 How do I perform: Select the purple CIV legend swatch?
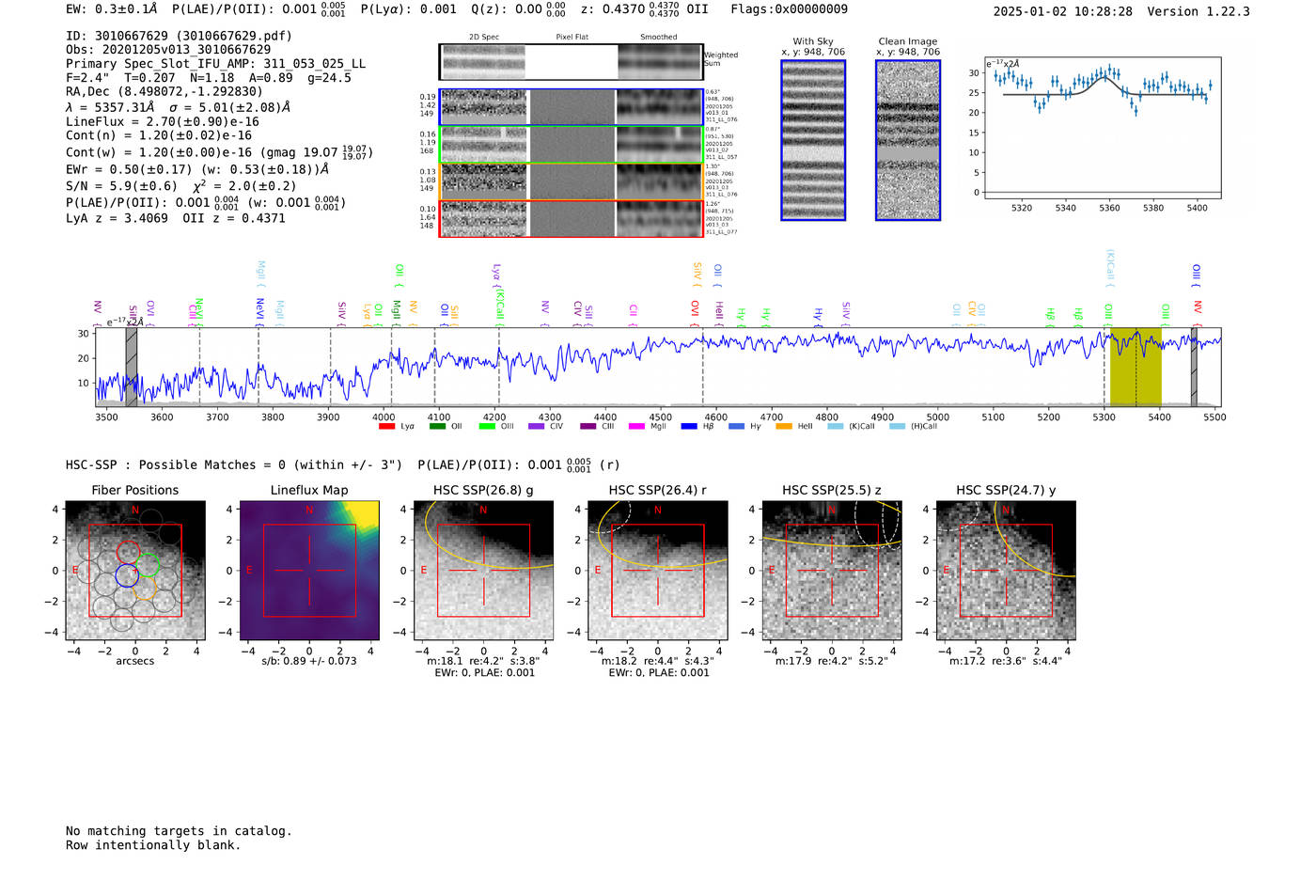coord(537,427)
